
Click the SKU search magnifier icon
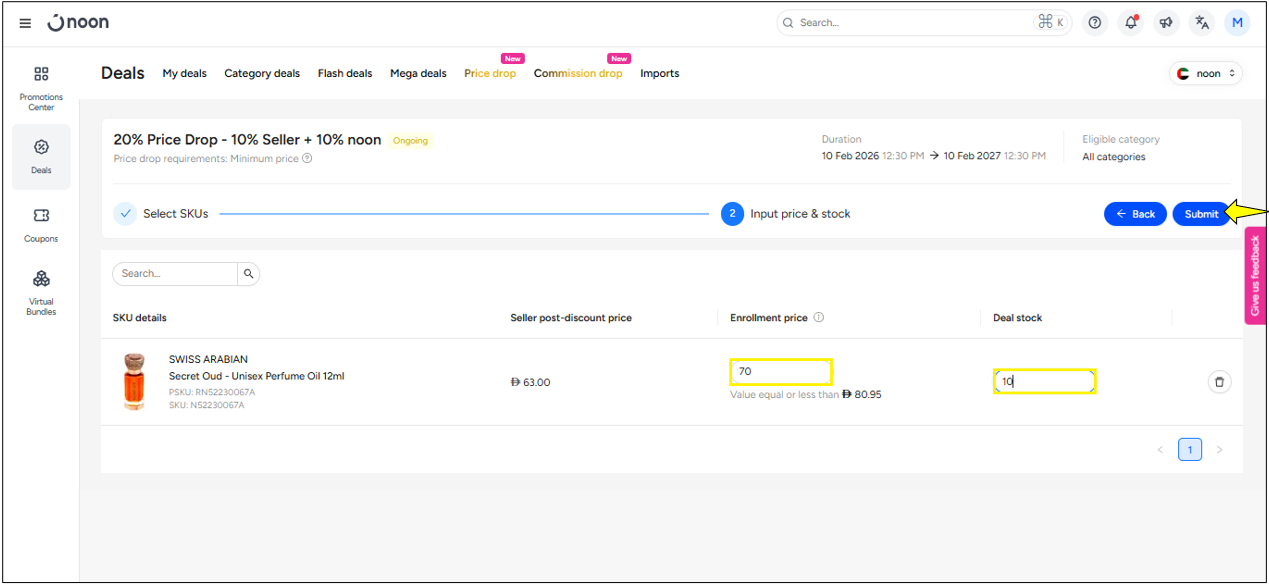pyautogui.click(x=249, y=273)
